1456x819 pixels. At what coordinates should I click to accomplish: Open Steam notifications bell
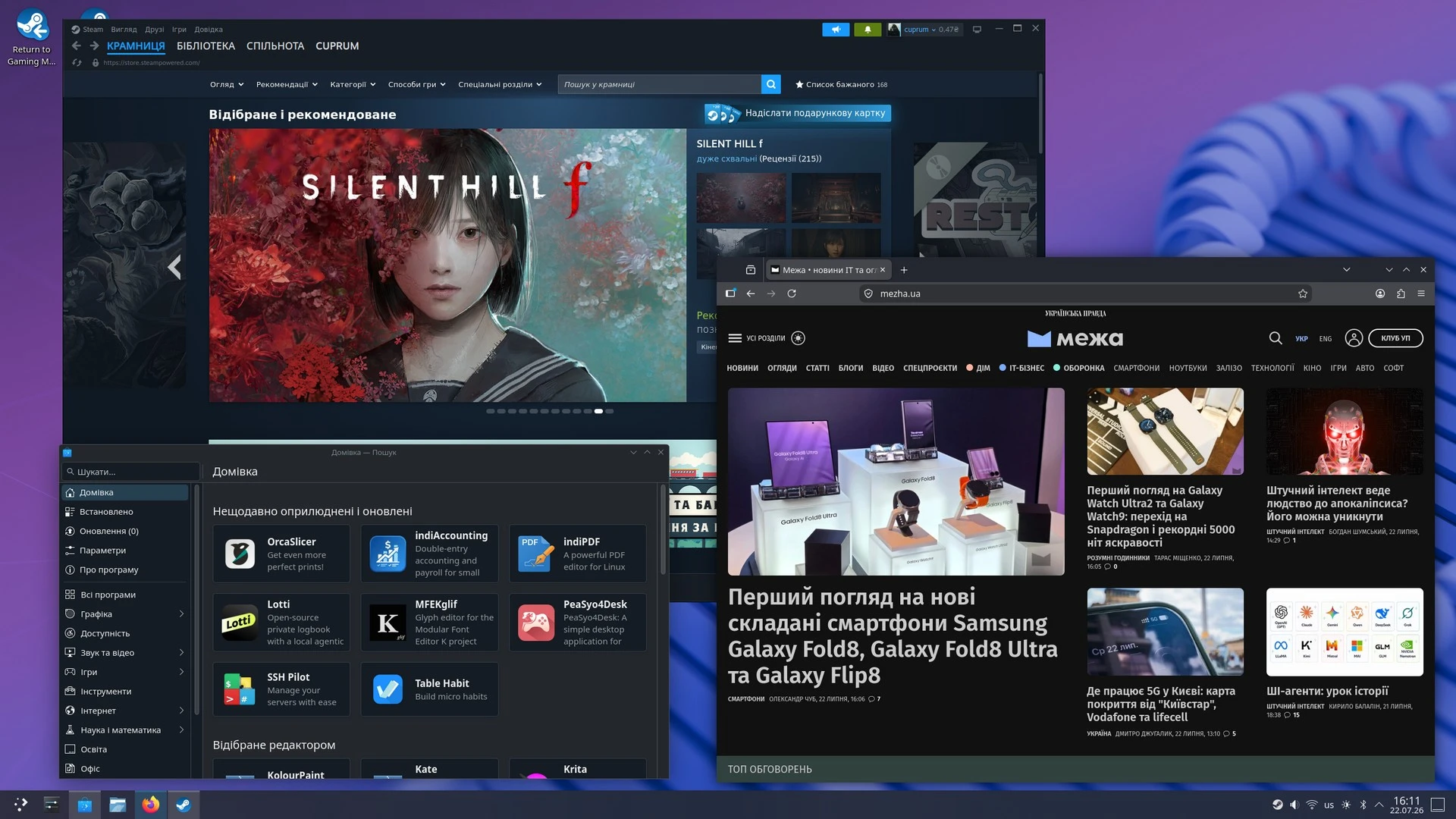tap(868, 30)
